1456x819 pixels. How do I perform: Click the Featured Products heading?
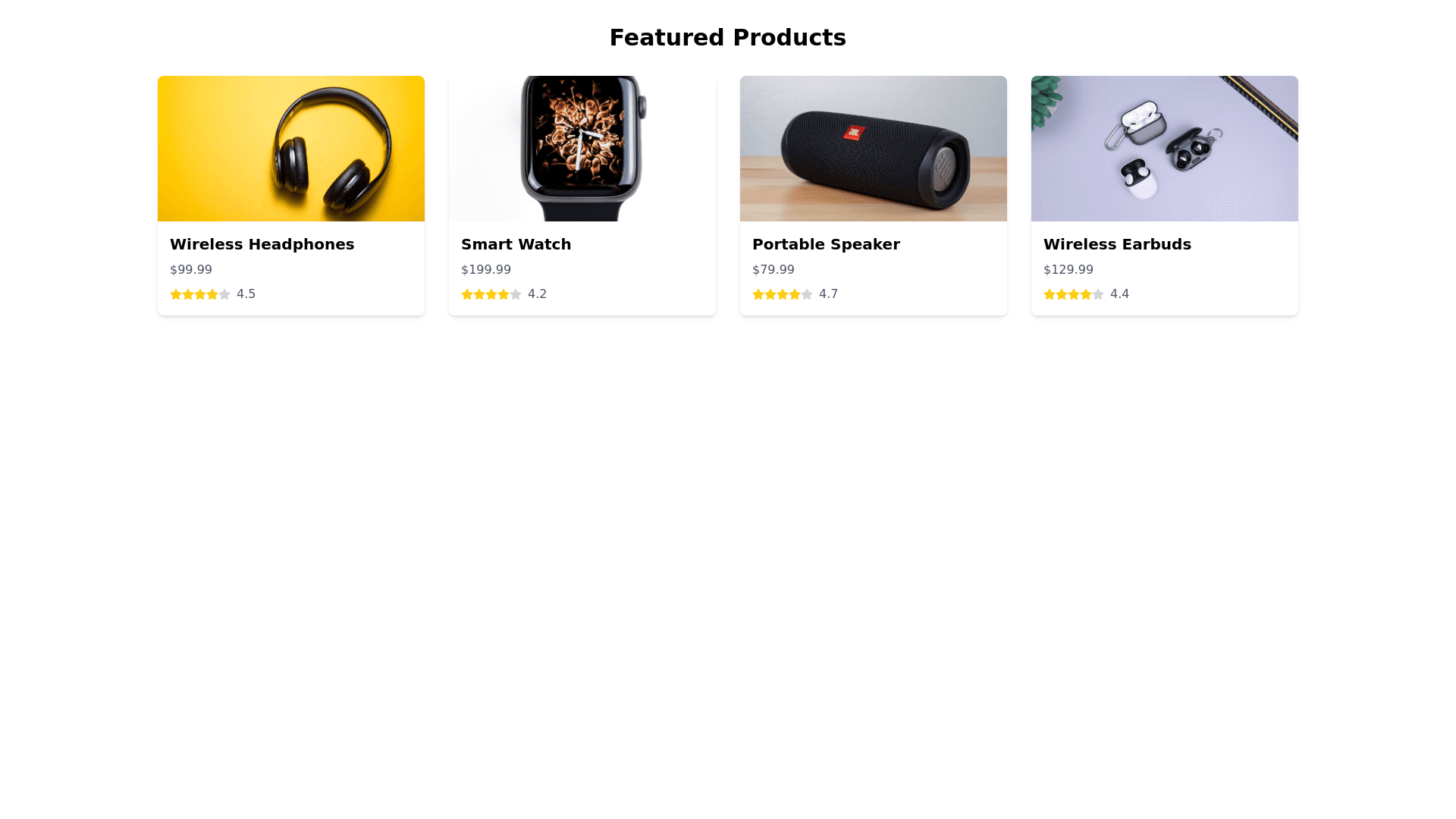(728, 37)
